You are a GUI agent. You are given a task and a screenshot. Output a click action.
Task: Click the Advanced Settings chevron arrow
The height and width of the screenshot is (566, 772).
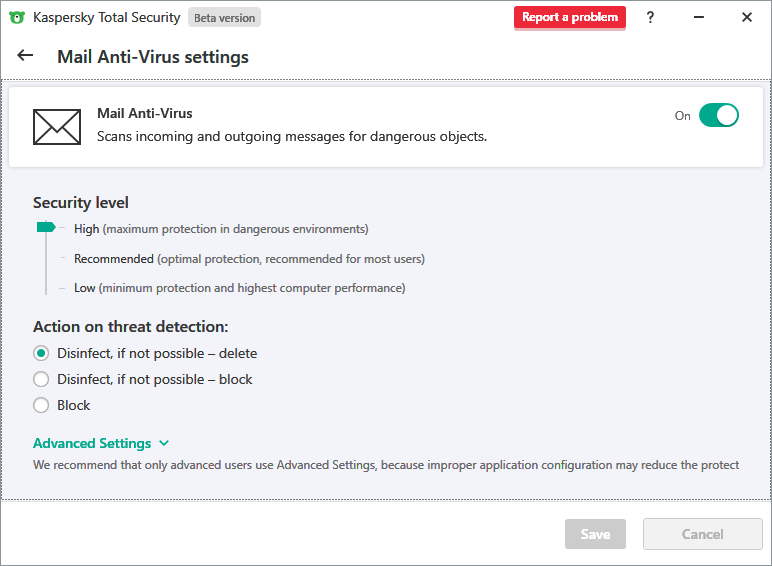164,443
